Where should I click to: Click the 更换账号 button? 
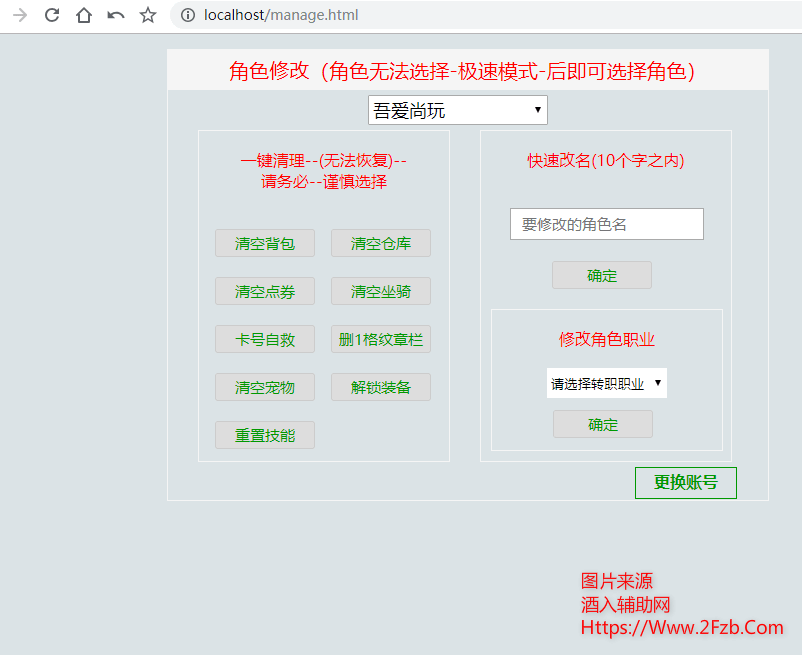click(685, 482)
